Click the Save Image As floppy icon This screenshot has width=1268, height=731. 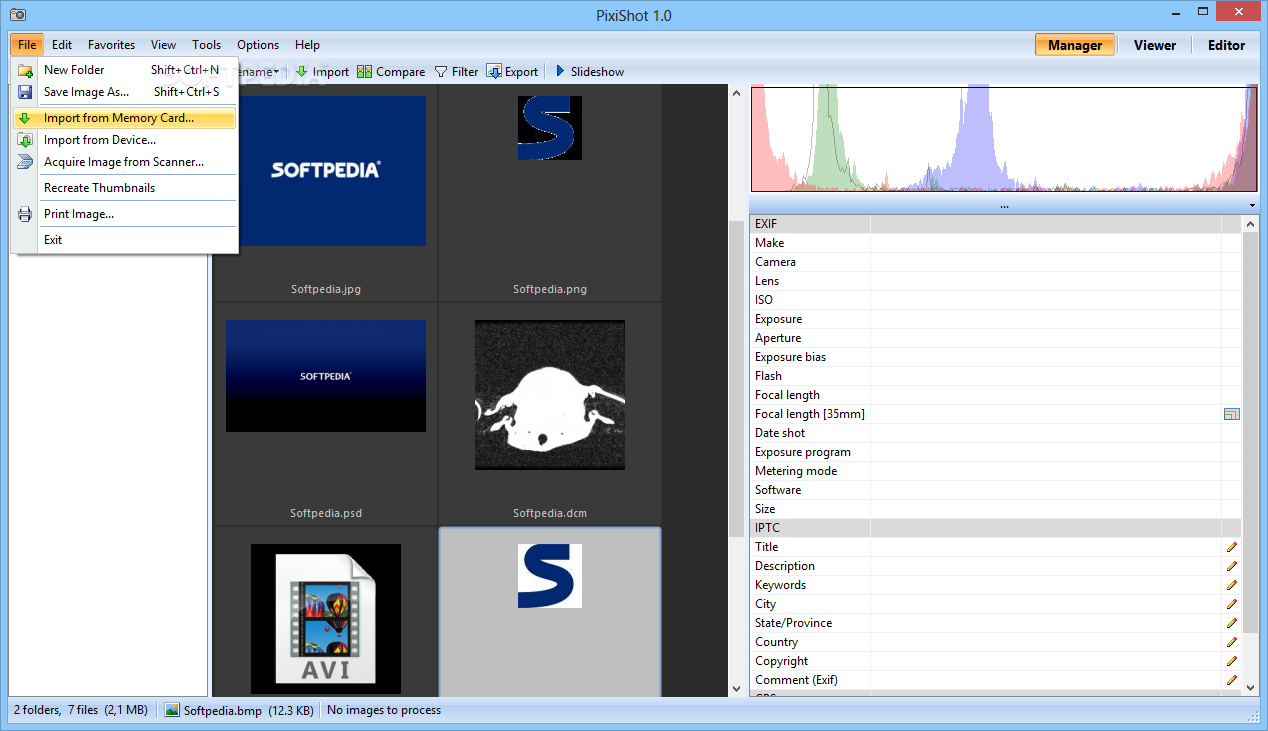25,92
